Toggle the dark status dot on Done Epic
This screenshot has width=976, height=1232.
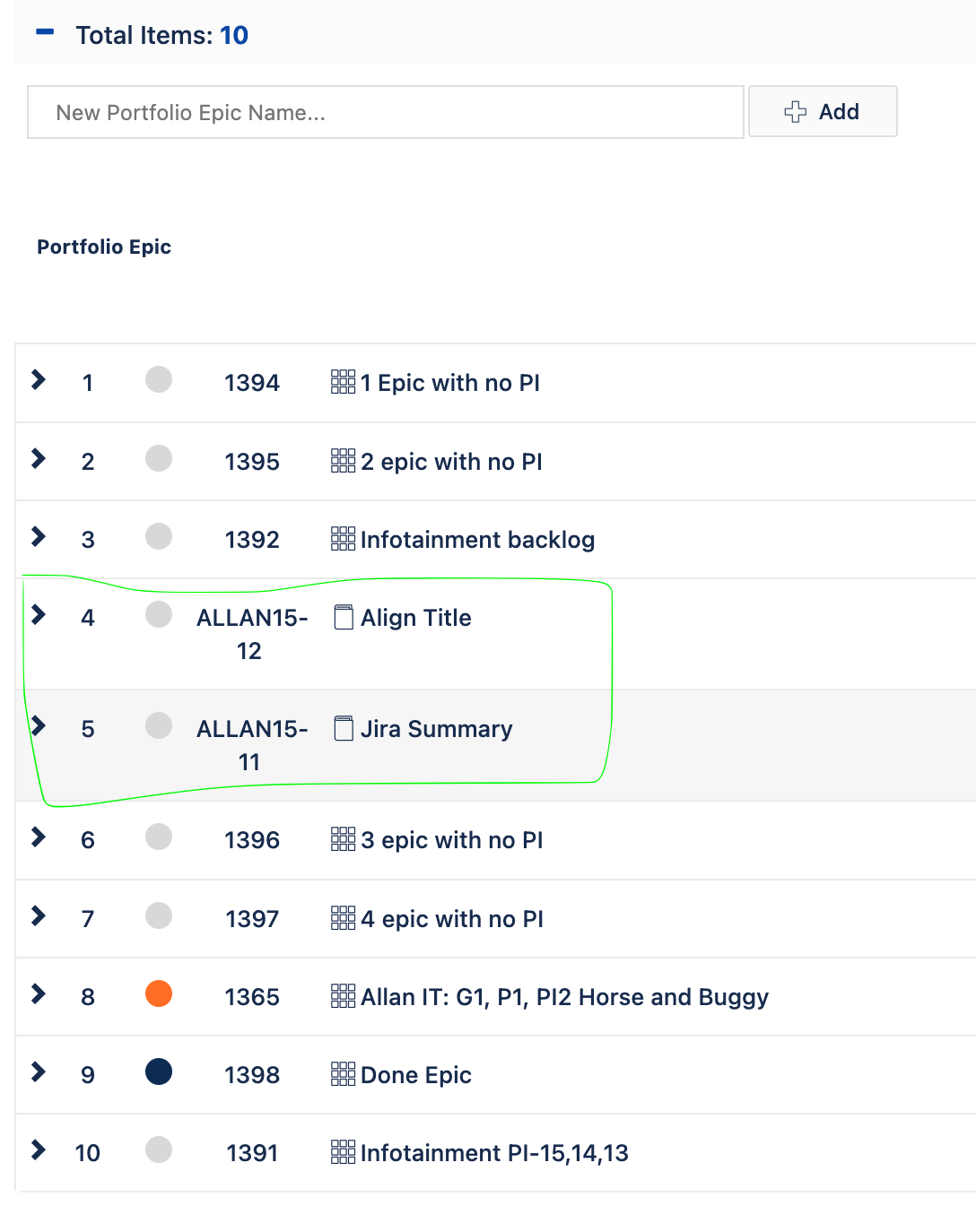tap(158, 1071)
